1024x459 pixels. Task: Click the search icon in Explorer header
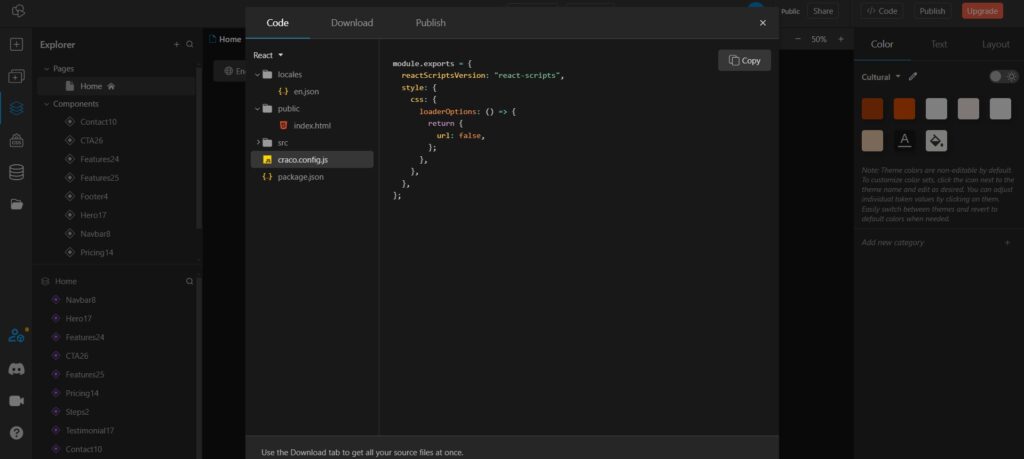coord(189,44)
